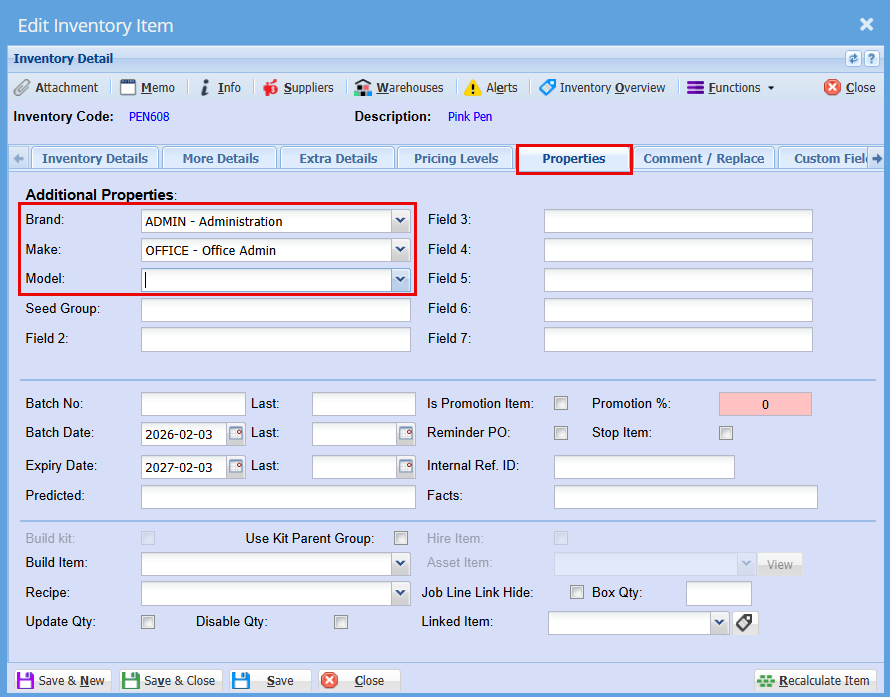
Task: Open the Functions dropdown menu
Action: pos(730,88)
